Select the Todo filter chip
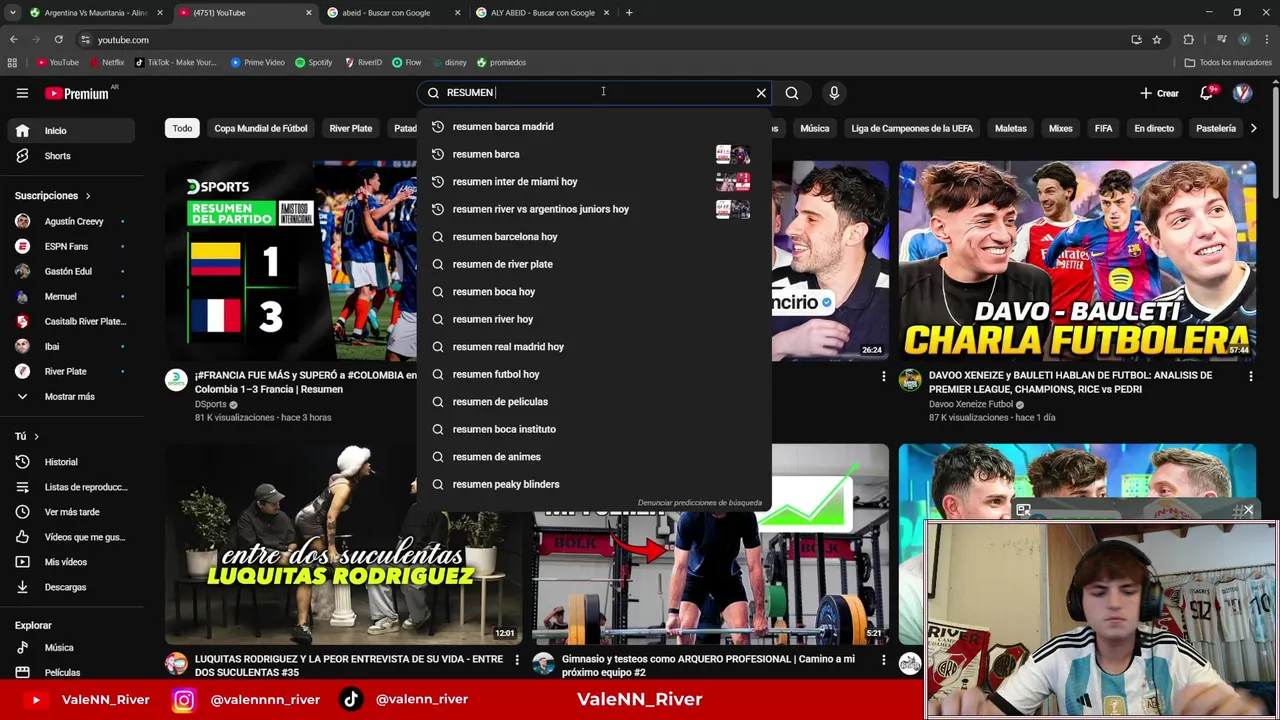Screen dimensions: 1280x720 point(182,128)
